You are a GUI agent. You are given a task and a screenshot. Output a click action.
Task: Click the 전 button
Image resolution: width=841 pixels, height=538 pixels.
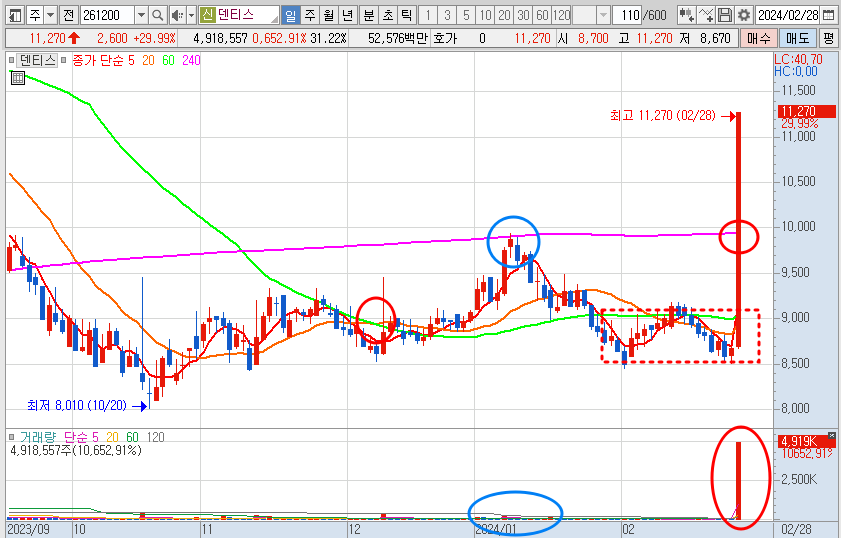tap(69, 15)
